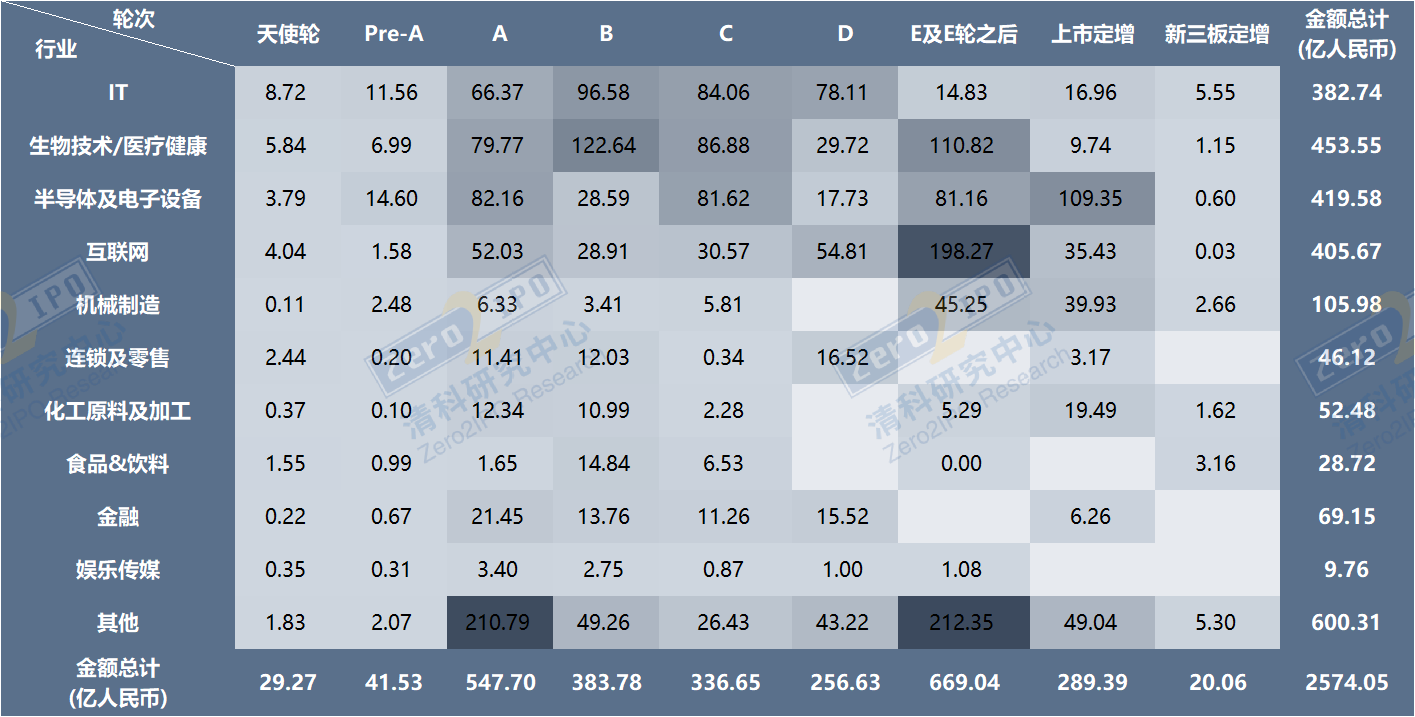Click the 天使轮 column header

pos(288,34)
